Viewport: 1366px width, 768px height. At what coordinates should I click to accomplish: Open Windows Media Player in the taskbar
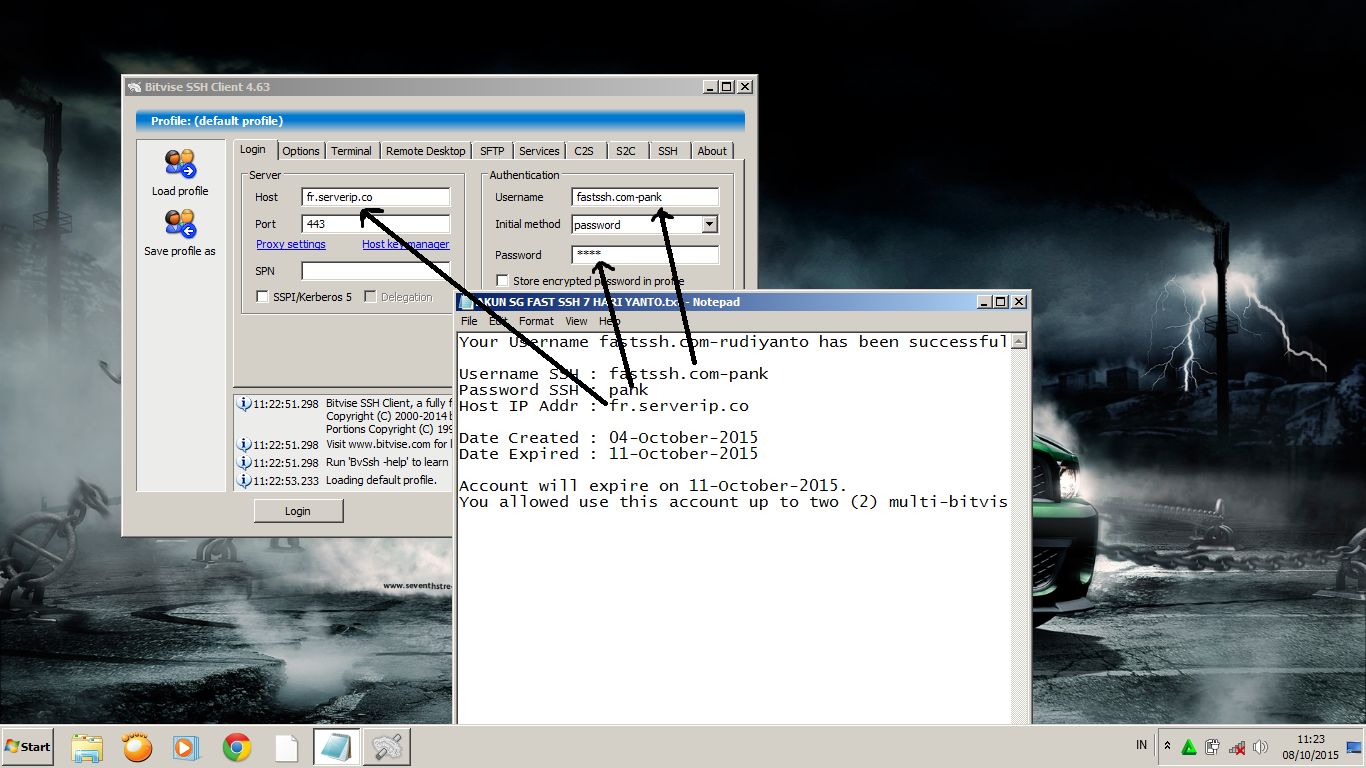coord(186,747)
